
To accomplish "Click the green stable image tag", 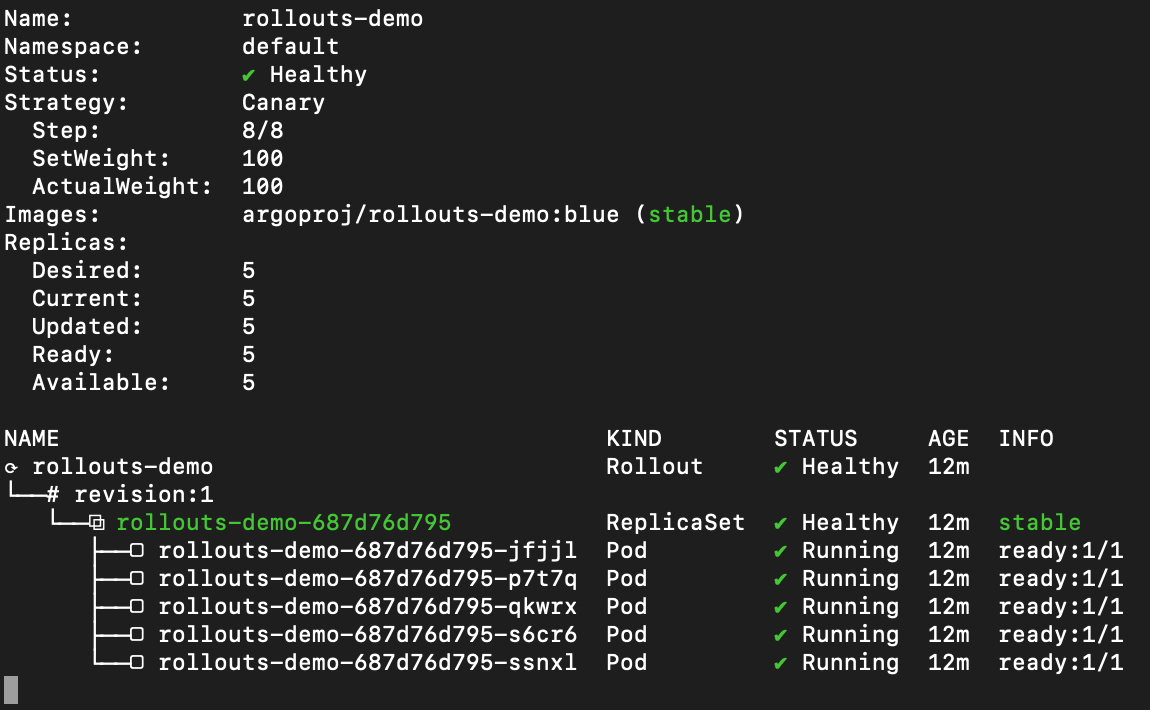I will [x=689, y=215].
